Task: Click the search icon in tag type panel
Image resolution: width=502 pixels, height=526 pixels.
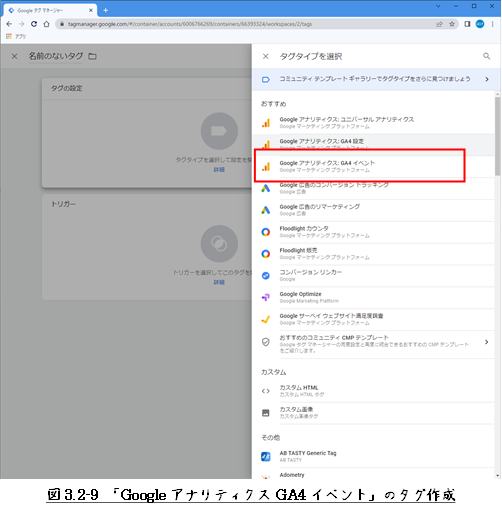Action: pos(486,56)
